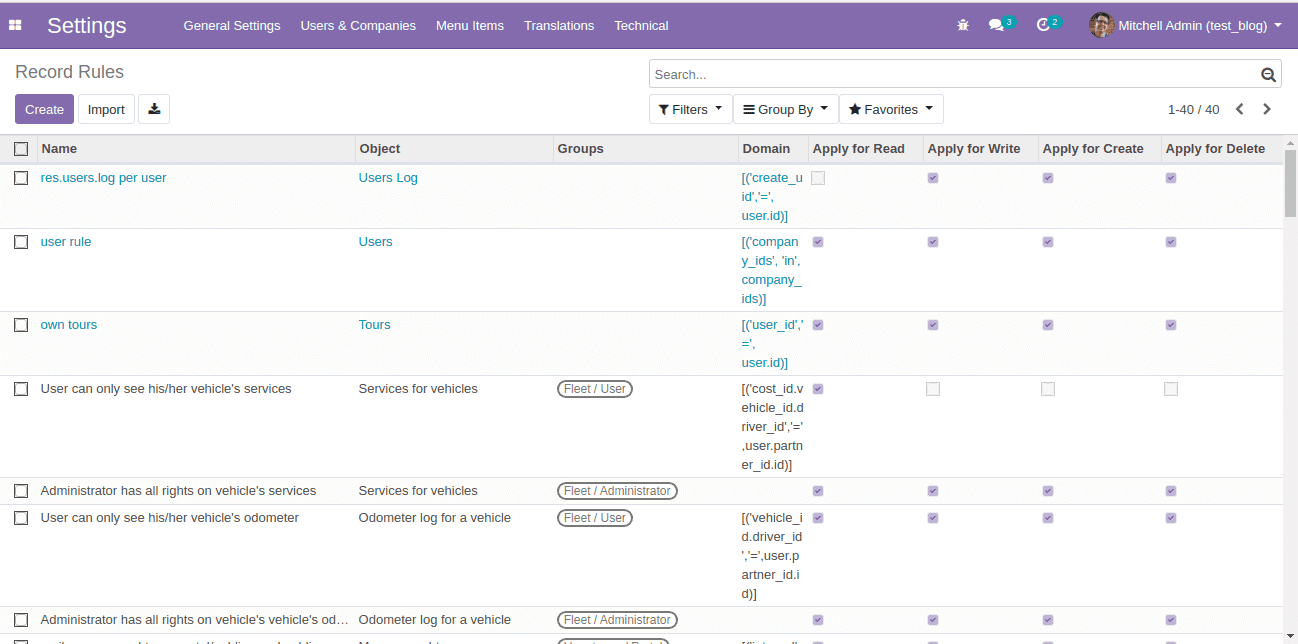Click the debug bug icon
This screenshot has width=1298, height=644.
(x=963, y=25)
